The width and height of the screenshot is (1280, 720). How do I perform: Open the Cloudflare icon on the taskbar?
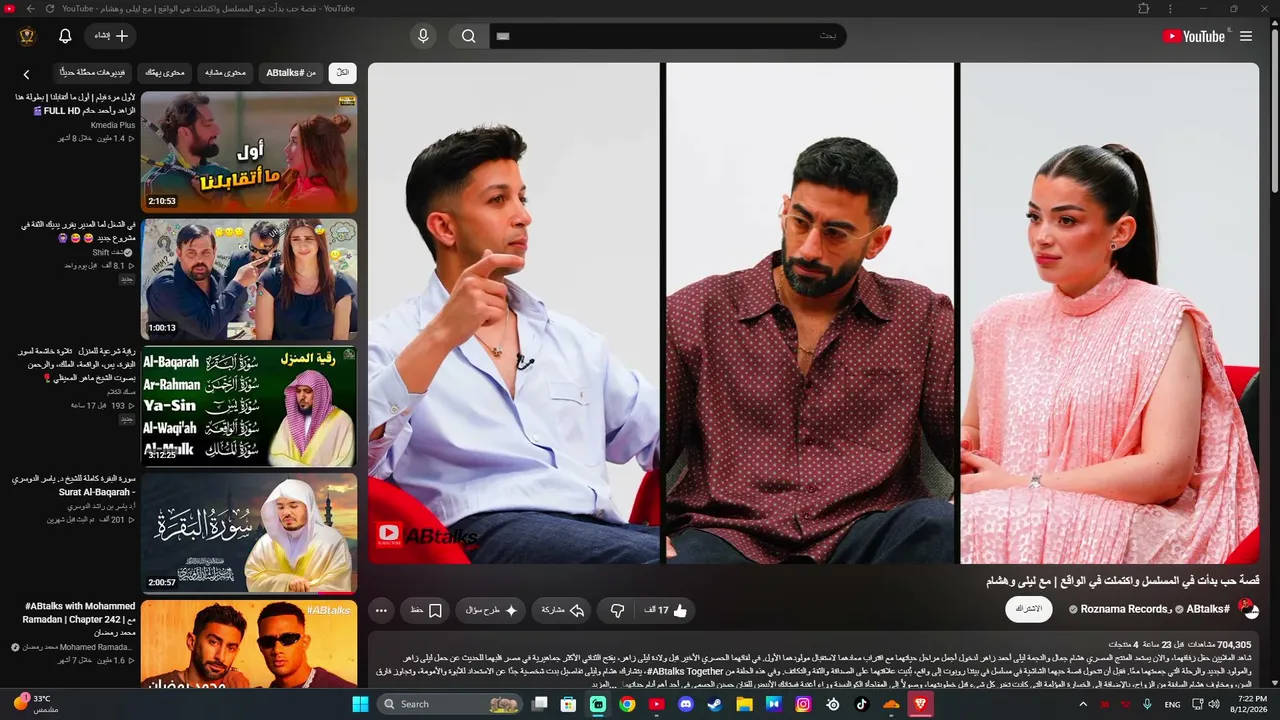tap(891, 704)
